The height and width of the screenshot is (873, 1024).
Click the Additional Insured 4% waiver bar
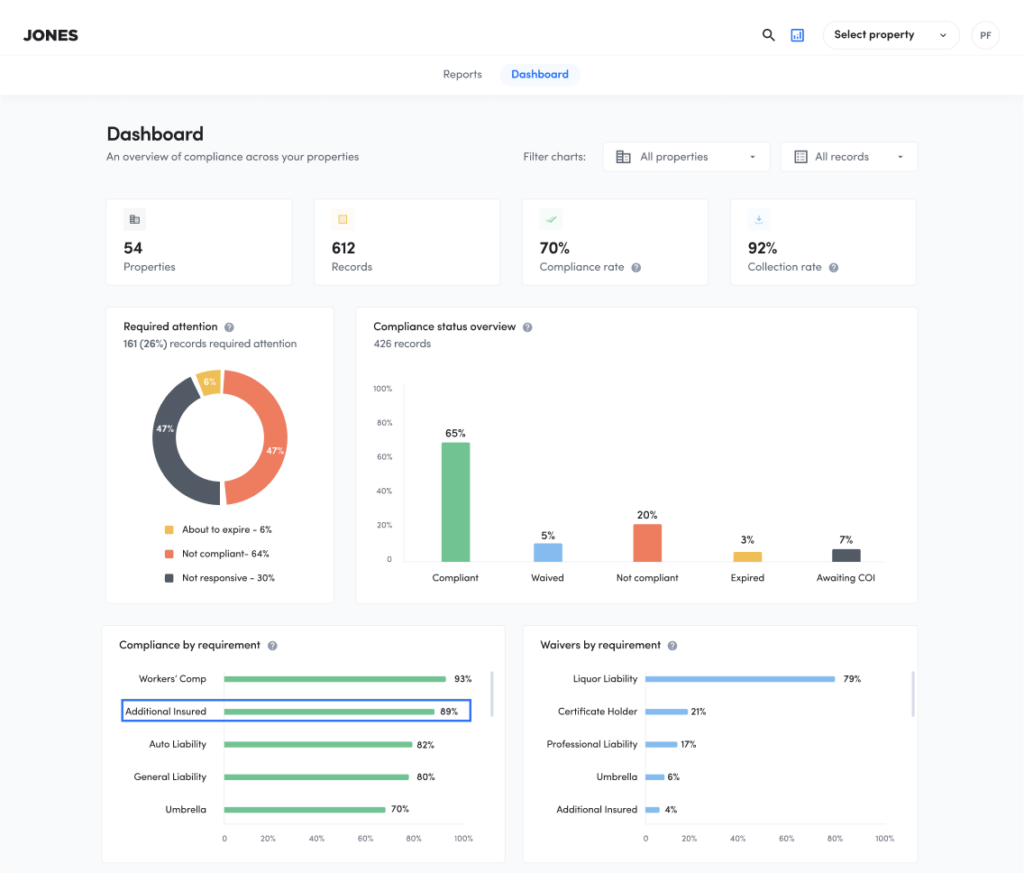652,810
